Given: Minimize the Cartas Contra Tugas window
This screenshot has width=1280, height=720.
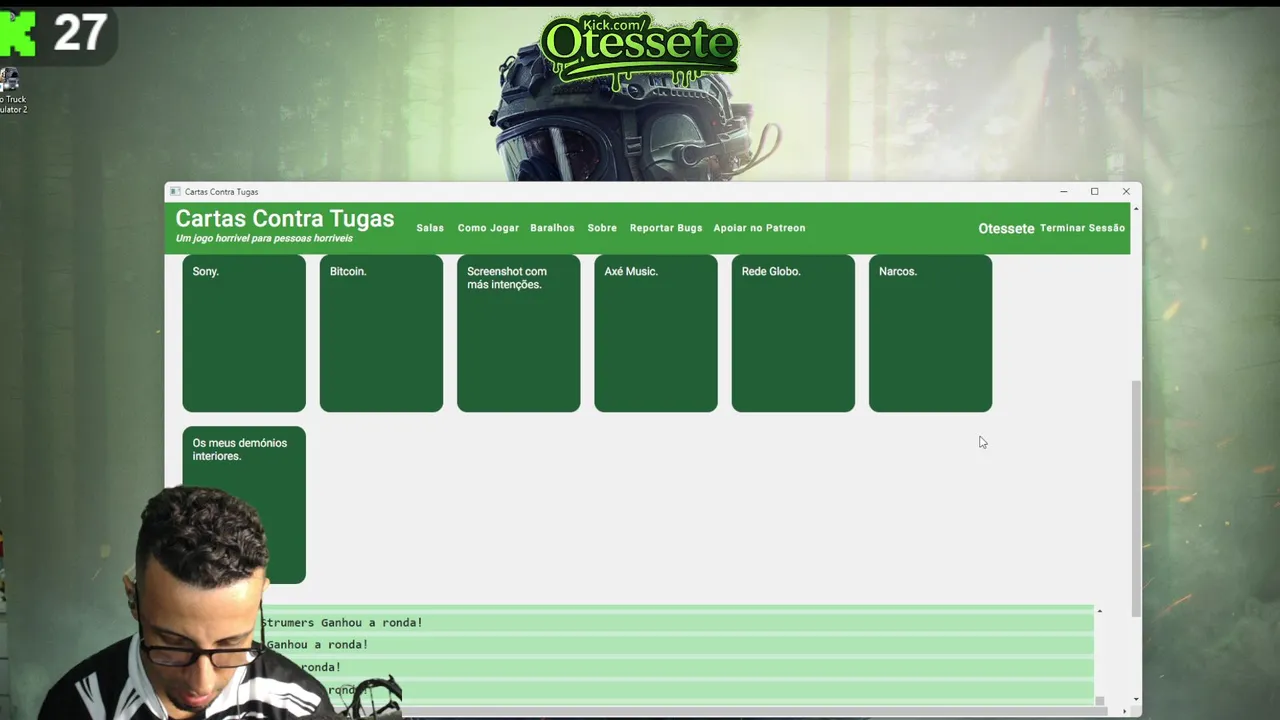Looking at the screenshot, I should [x=1064, y=191].
